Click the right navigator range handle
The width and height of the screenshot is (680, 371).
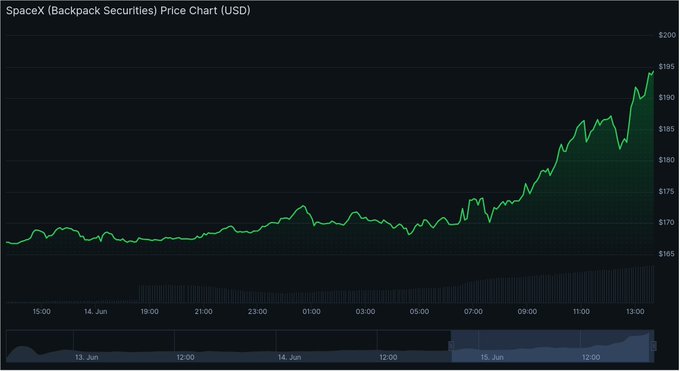coord(654,346)
